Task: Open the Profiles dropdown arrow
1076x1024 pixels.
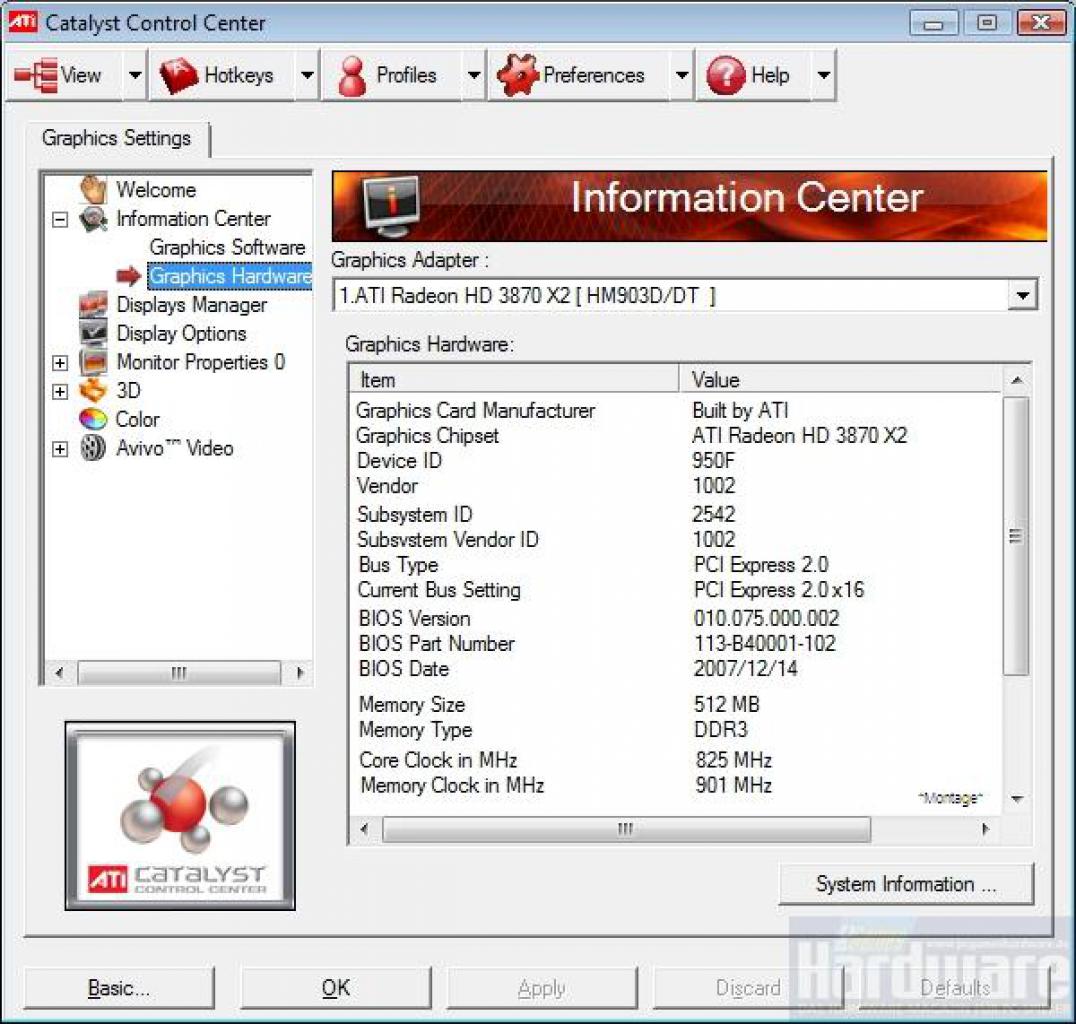Action: click(x=473, y=75)
